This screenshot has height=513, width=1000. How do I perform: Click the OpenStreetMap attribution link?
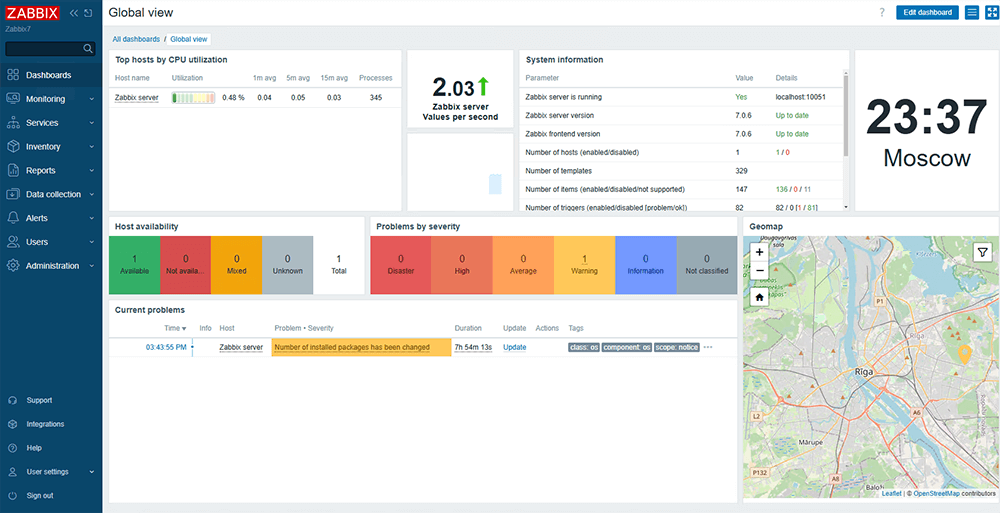(x=938, y=493)
